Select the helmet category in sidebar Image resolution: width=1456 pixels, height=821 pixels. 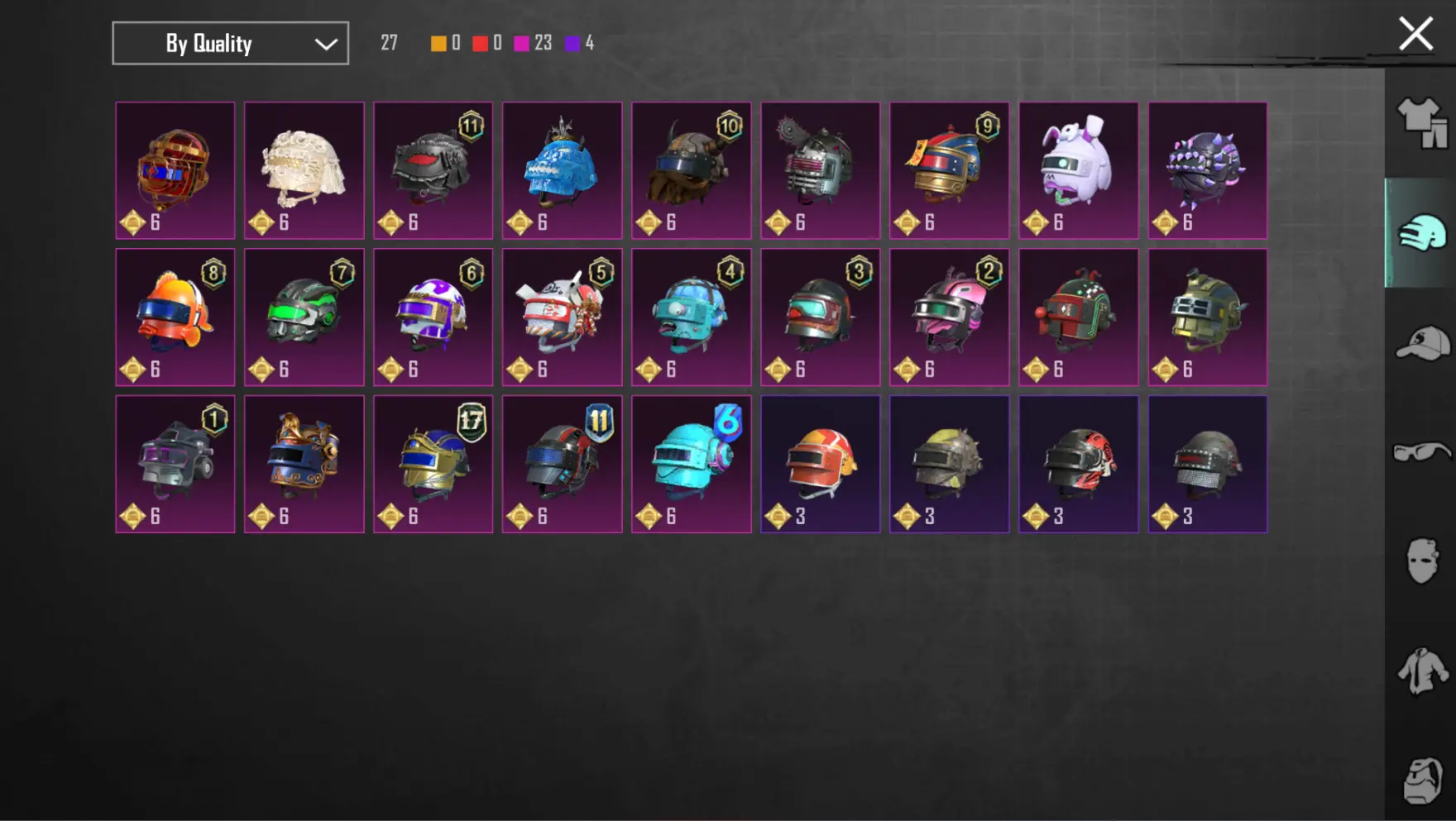coord(1422,232)
